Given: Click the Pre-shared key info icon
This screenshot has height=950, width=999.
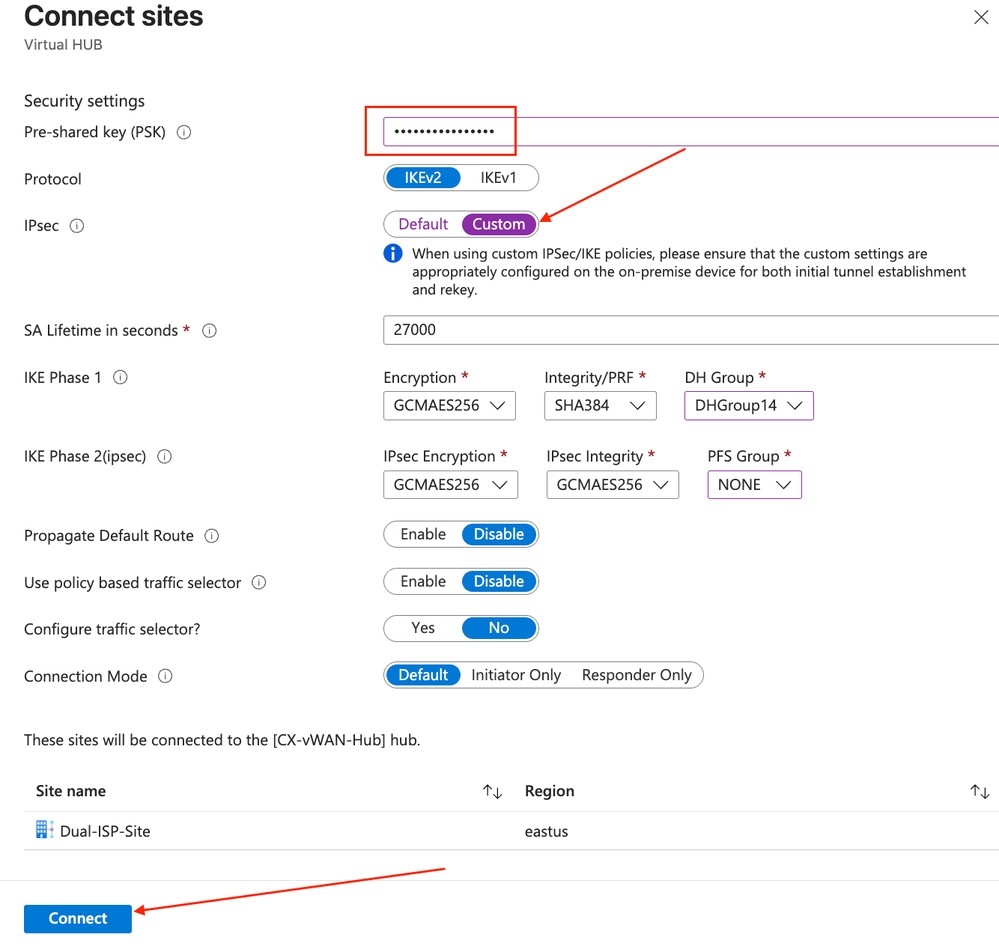Looking at the screenshot, I should coord(183,133).
